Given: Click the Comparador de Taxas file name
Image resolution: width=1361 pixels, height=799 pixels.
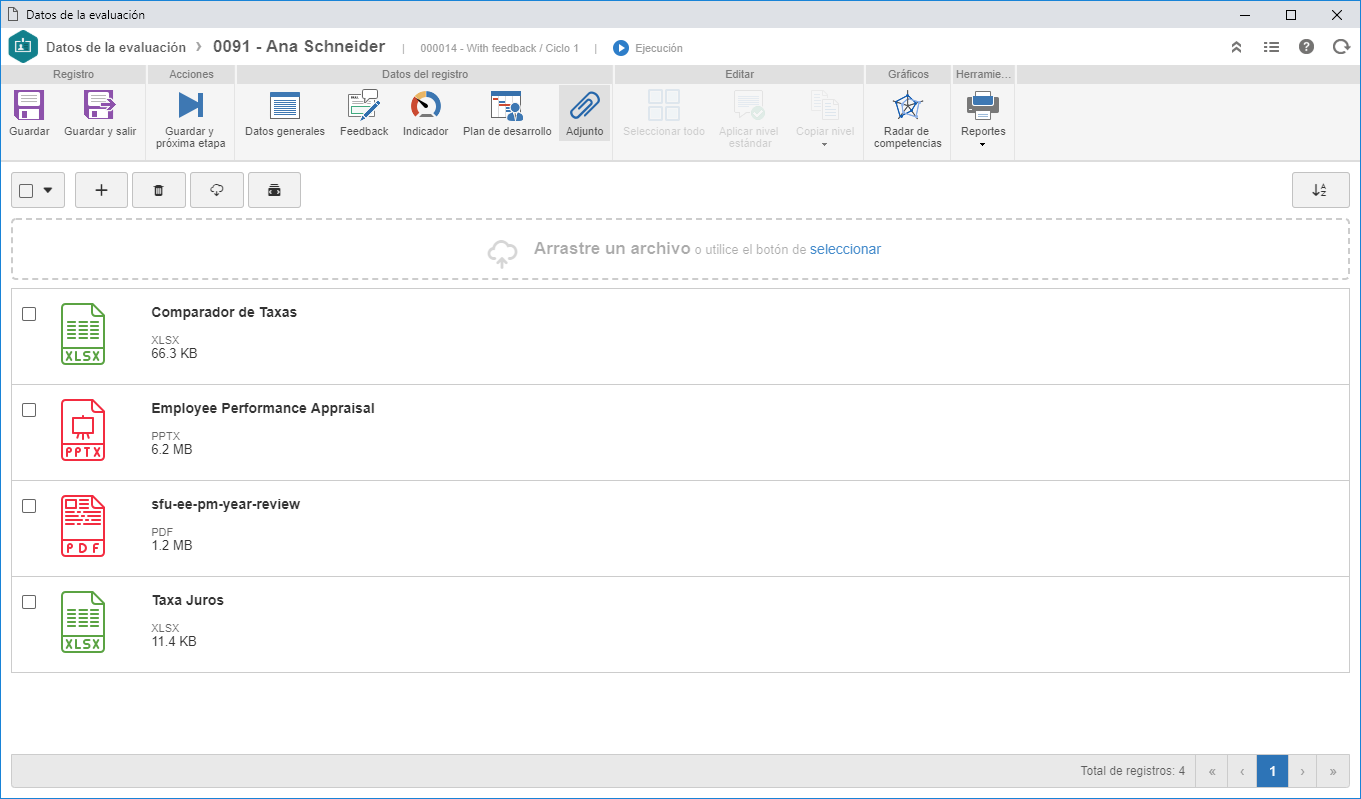Looking at the screenshot, I should (224, 312).
